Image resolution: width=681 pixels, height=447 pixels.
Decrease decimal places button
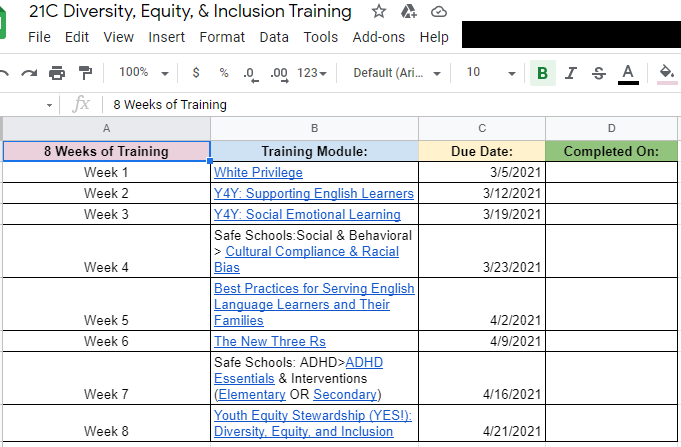tap(250, 73)
